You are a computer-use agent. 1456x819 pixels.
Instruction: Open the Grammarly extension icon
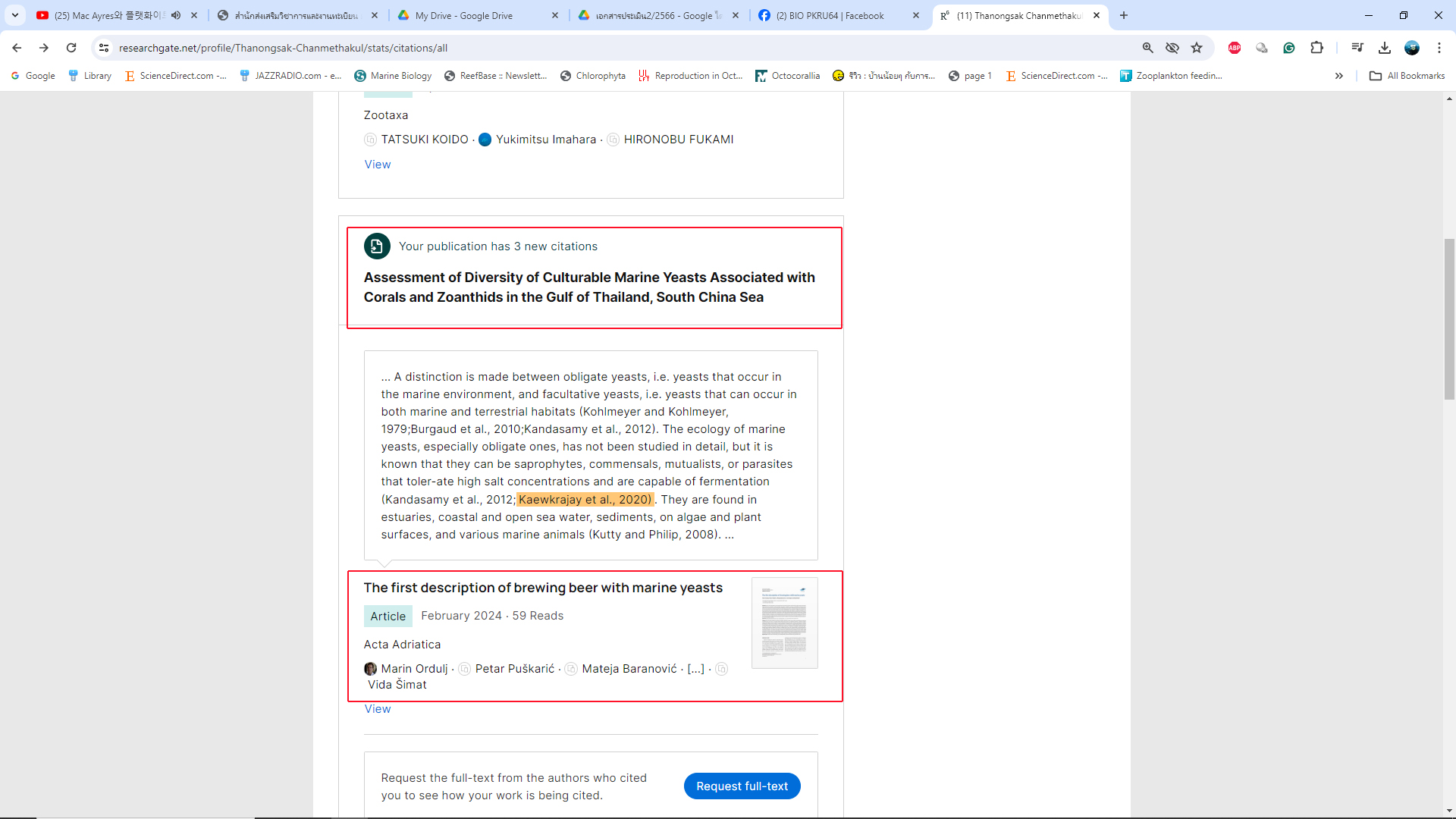pos(1288,48)
